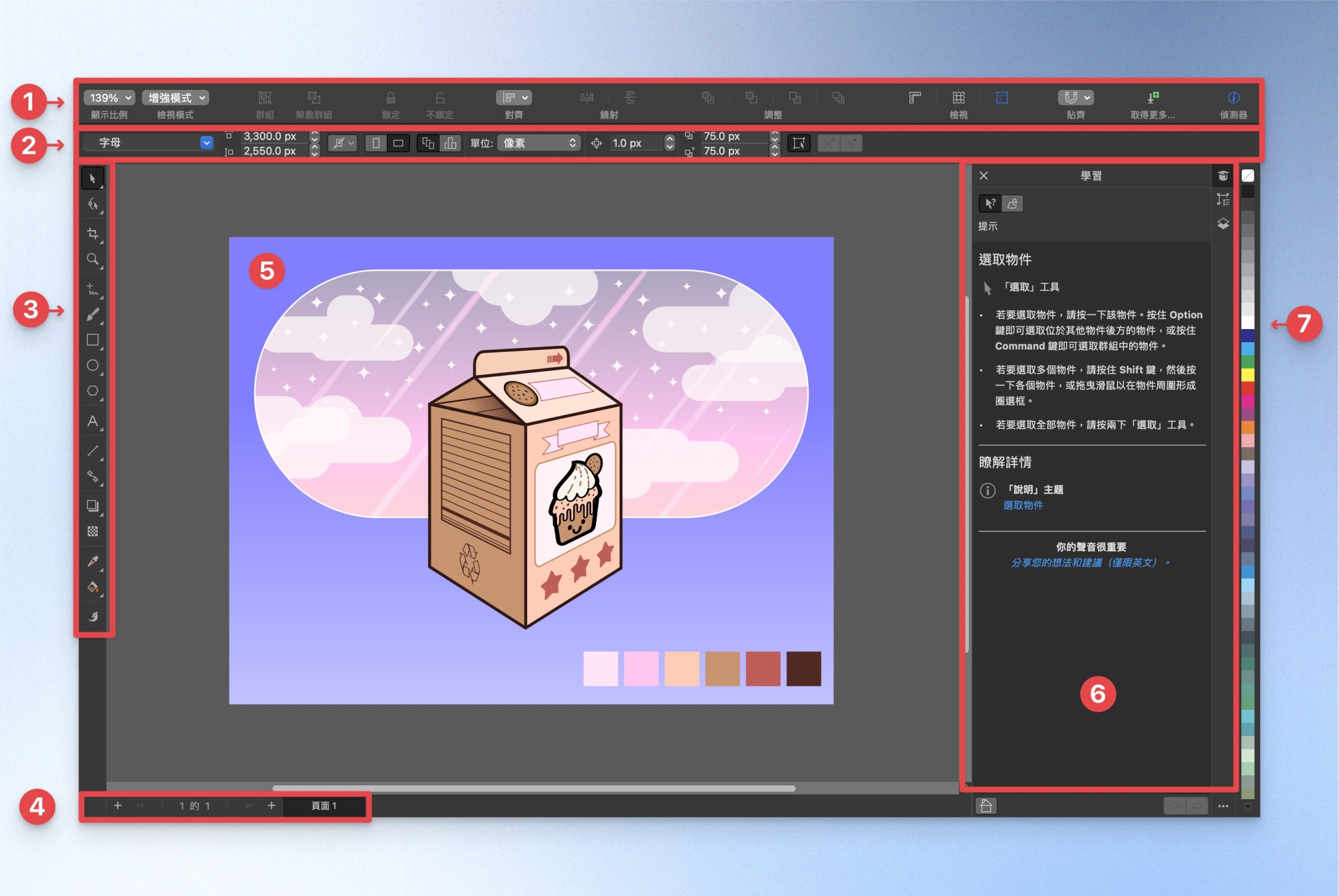This screenshot has height=896, width=1339.
Task: Pick the yellow swatch in the color palette
Action: click(1248, 375)
